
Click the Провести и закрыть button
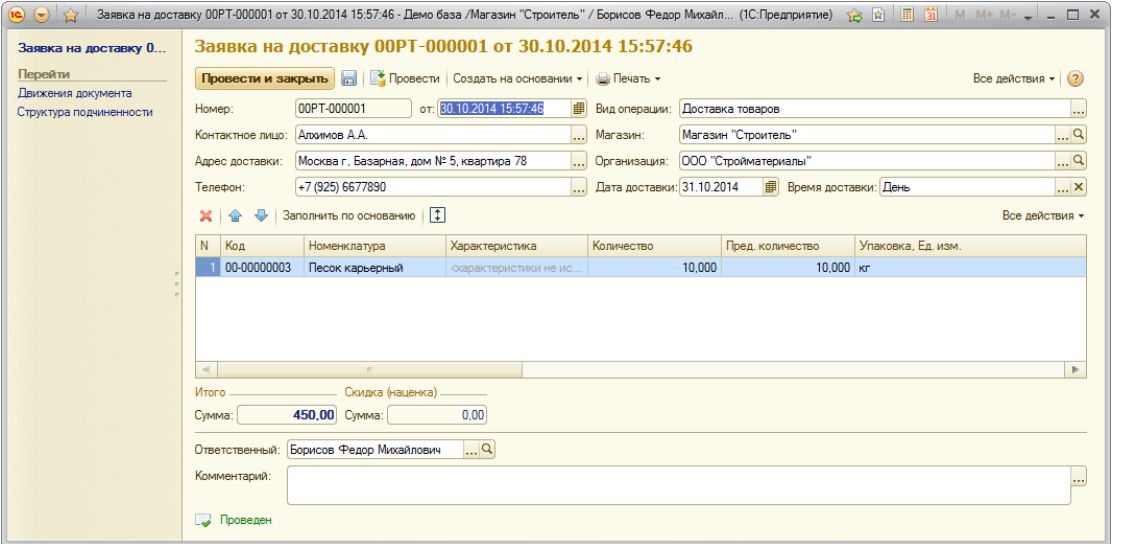click(265, 79)
